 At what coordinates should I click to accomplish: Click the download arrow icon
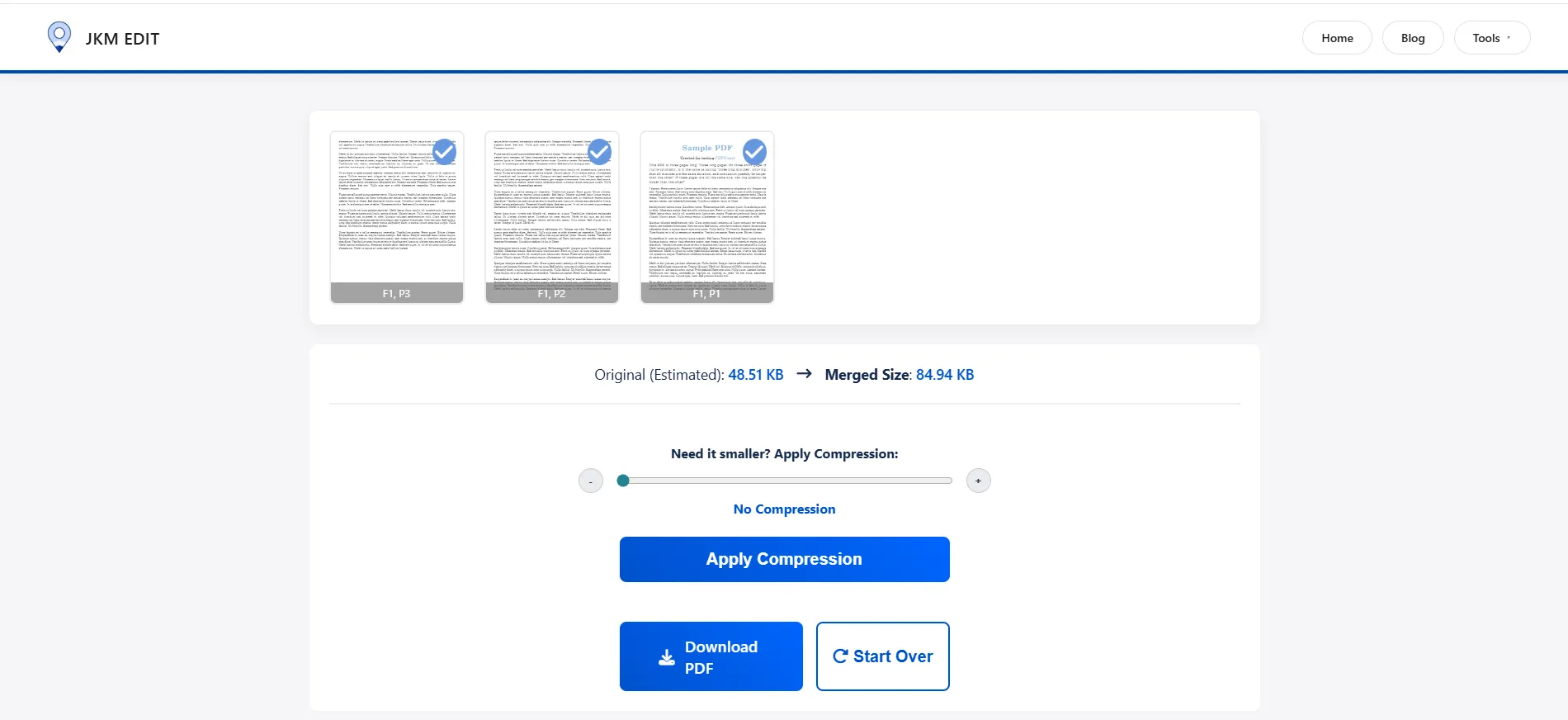667,657
